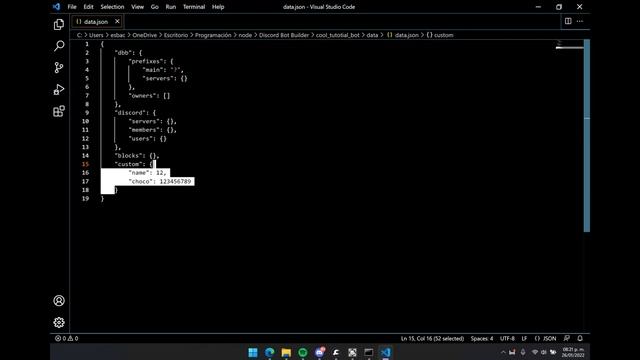Open the Run menu

(171, 7)
